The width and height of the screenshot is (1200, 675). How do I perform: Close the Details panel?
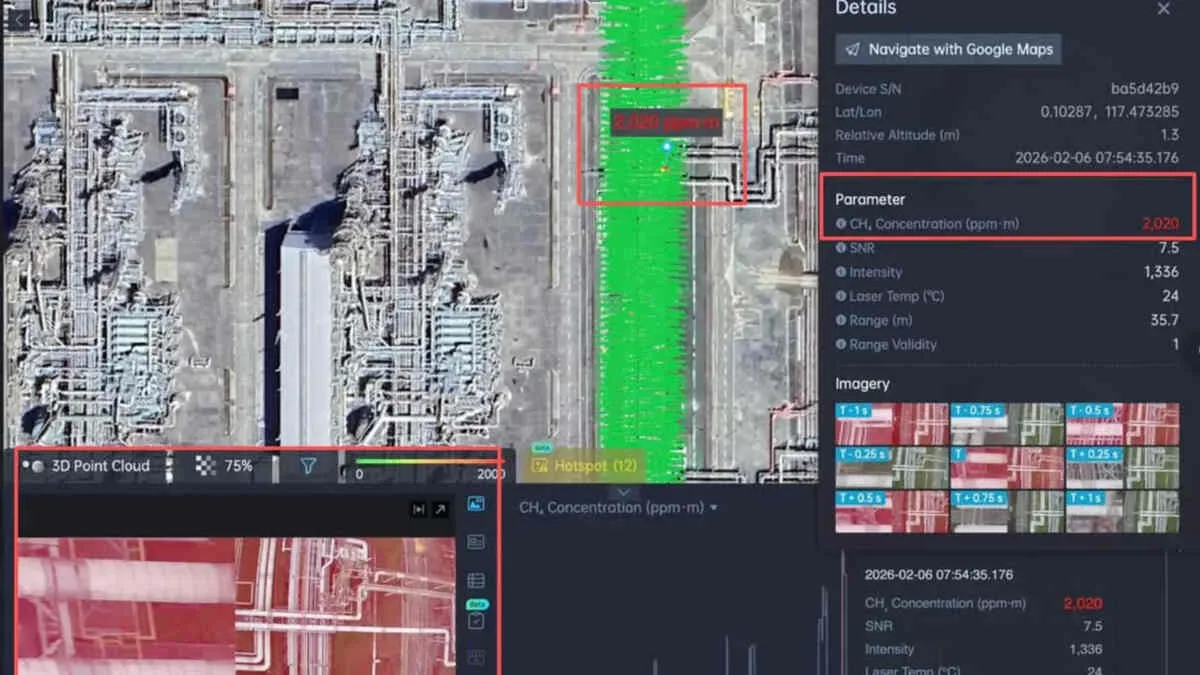coord(1163,9)
